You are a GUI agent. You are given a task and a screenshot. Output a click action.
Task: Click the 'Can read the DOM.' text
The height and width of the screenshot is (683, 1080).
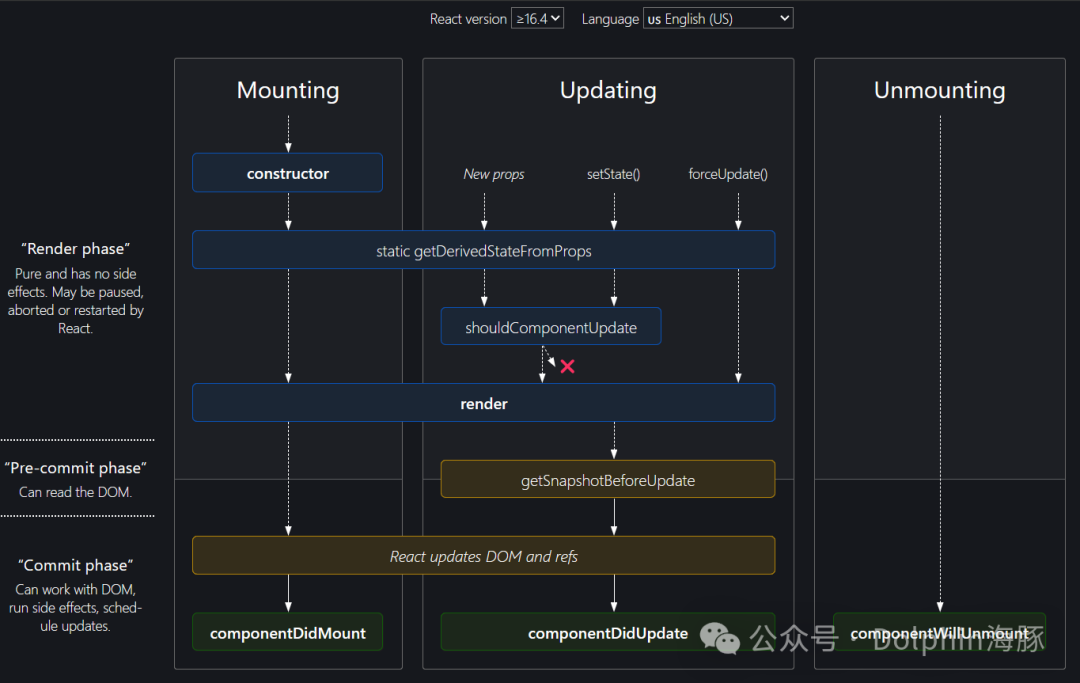tap(76, 492)
